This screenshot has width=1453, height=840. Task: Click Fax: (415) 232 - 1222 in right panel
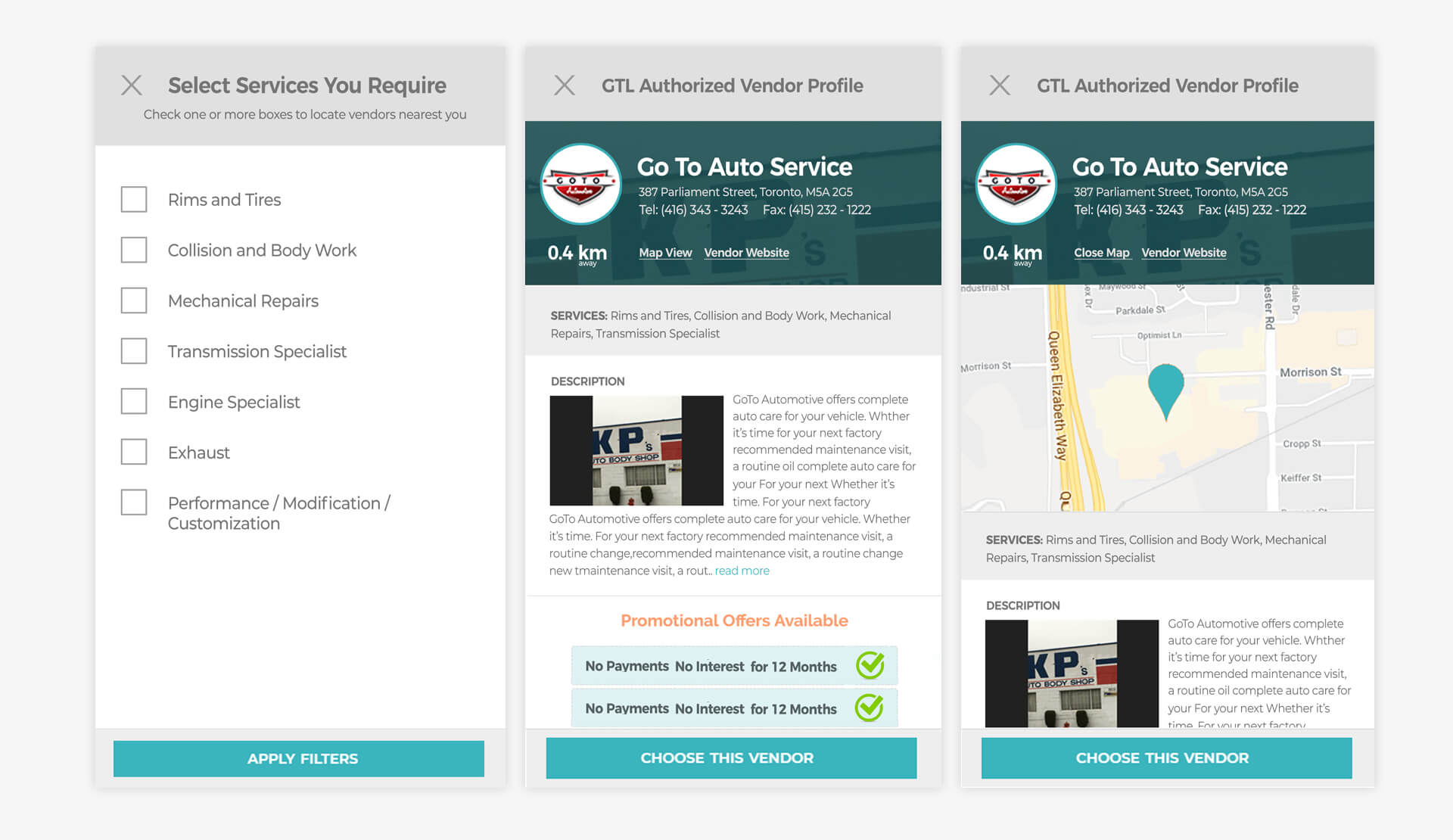click(x=1252, y=210)
